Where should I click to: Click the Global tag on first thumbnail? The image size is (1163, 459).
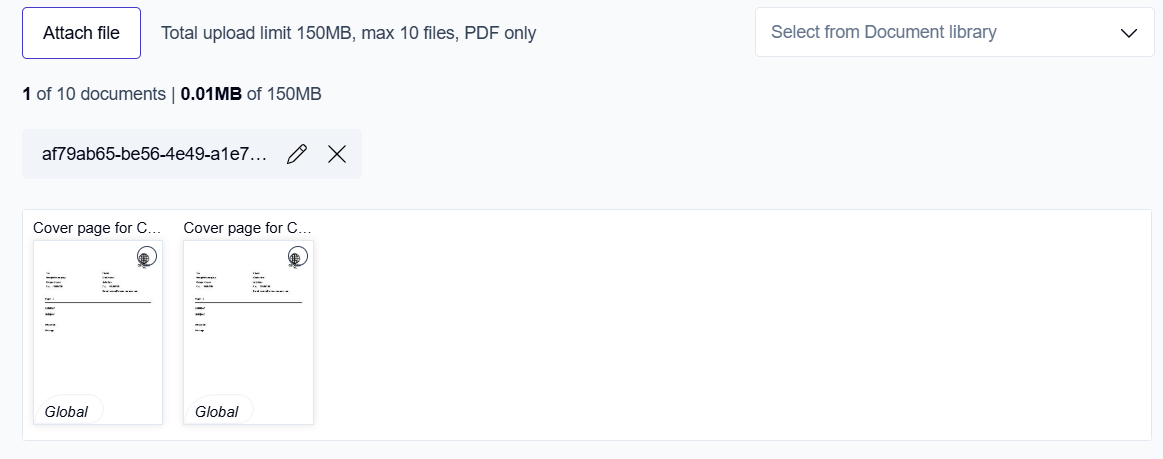coord(67,411)
